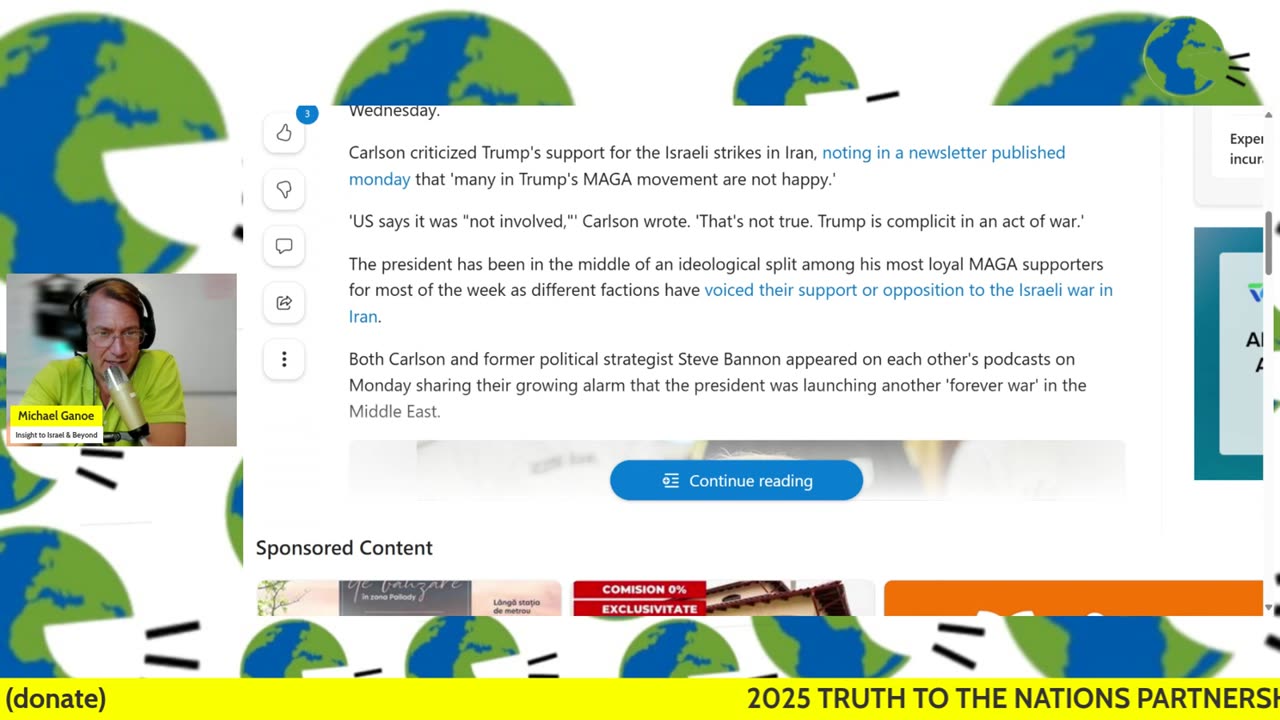1280x720 pixels.
Task: Open the orange sponsored ad thumbnail
Action: pos(1073,598)
